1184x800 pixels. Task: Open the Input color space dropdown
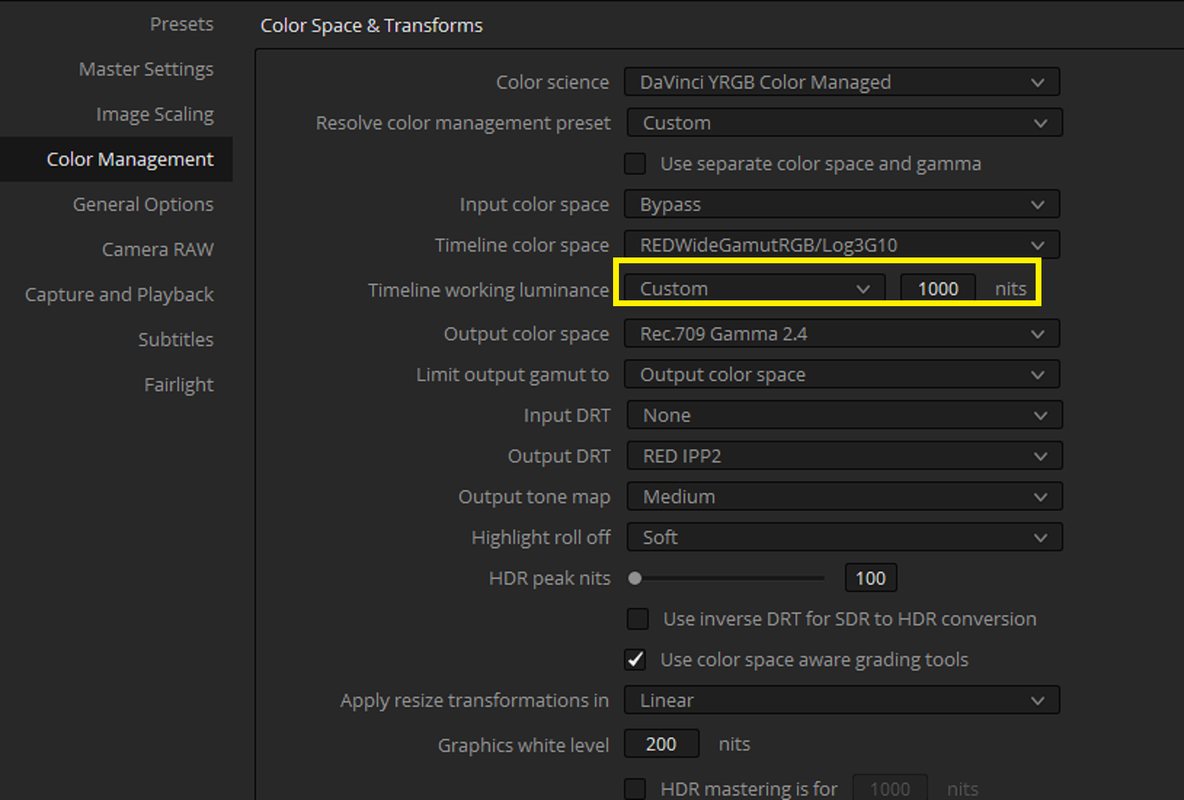pyautogui.click(x=842, y=204)
